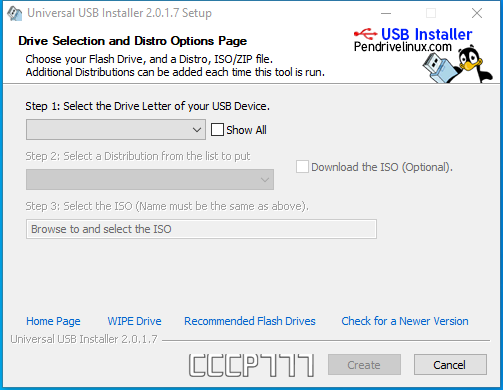Viewport: 503px width, 390px height.
Task: Click the Create button
Action: click(364, 365)
